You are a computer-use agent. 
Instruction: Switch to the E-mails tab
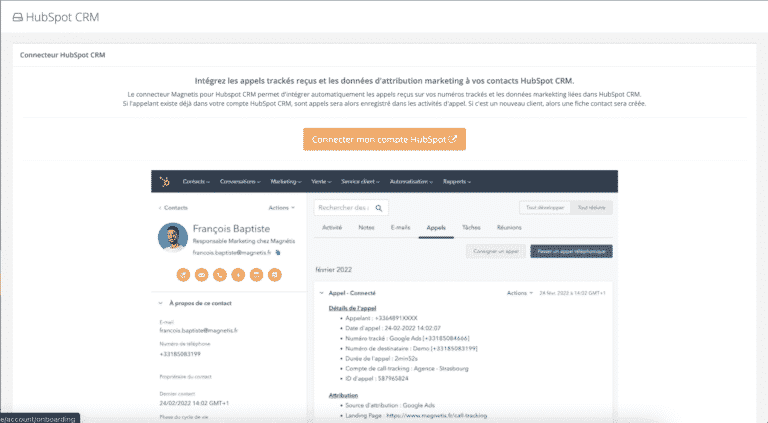pyautogui.click(x=400, y=228)
